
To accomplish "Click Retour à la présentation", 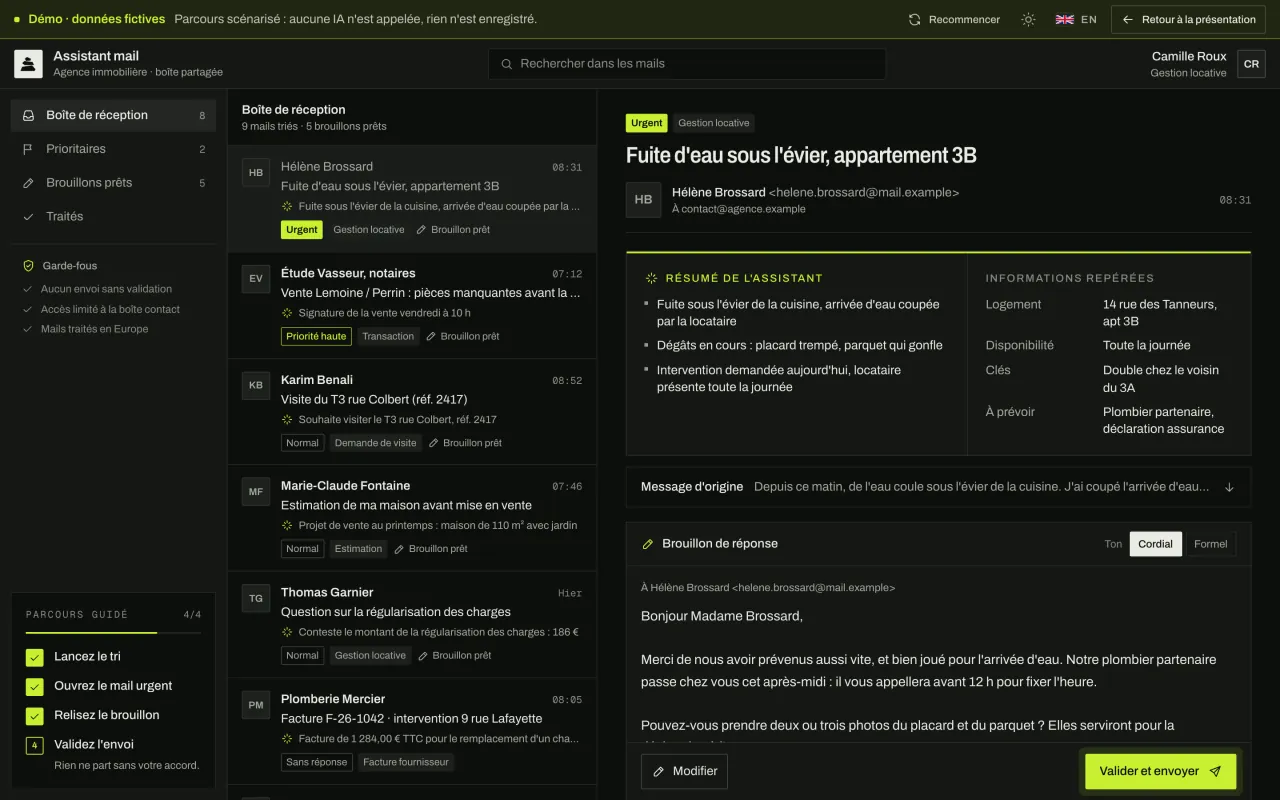I will click(1188, 19).
